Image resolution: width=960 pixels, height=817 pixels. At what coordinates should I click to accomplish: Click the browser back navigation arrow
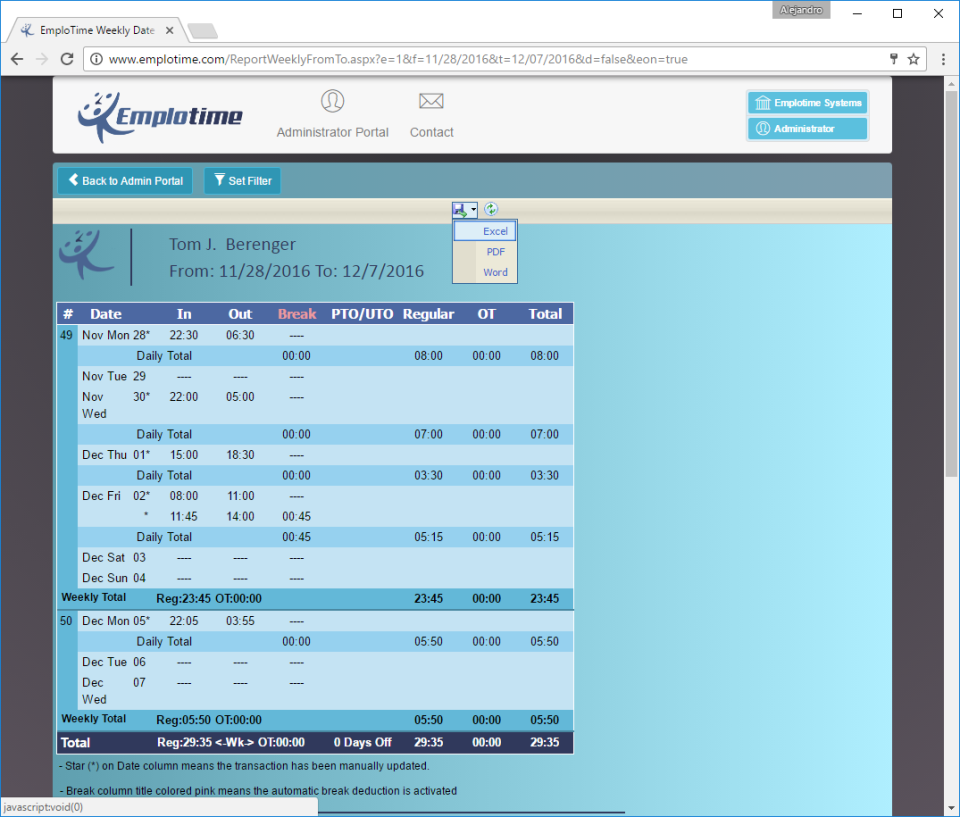click(17, 59)
